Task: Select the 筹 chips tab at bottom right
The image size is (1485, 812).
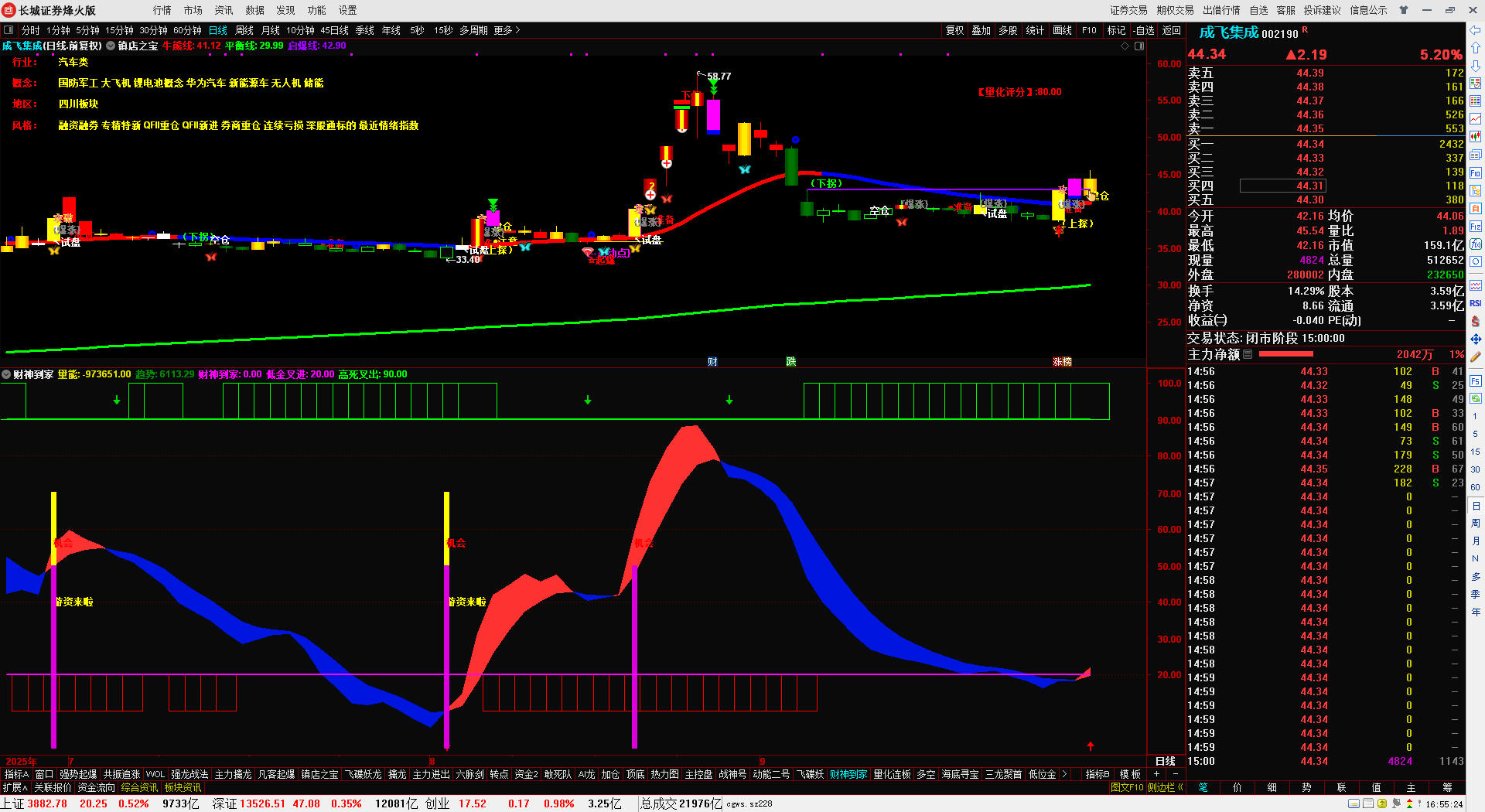Action: click(1447, 787)
